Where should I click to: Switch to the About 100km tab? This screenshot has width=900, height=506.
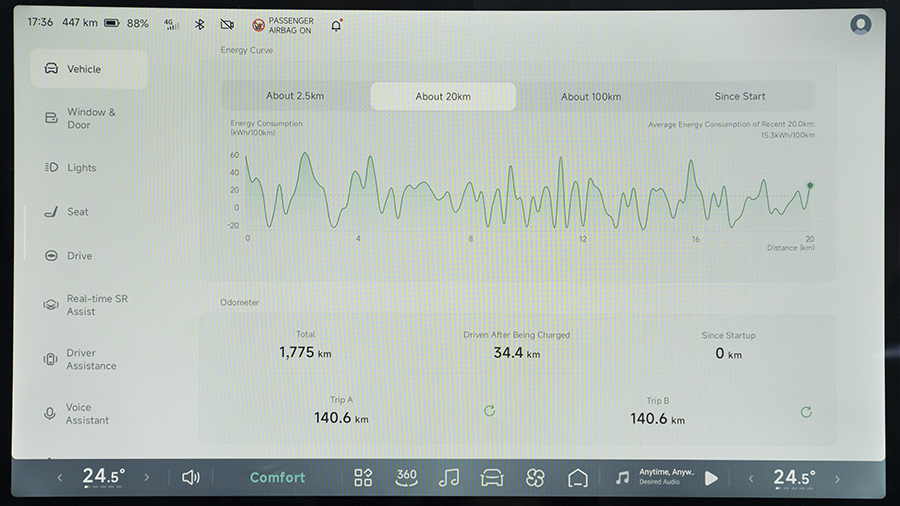point(590,97)
